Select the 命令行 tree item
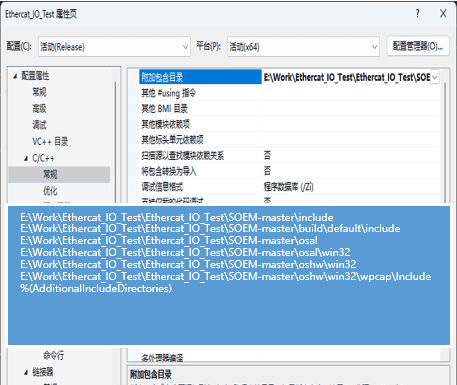This screenshot has height=385, width=457. [53, 355]
